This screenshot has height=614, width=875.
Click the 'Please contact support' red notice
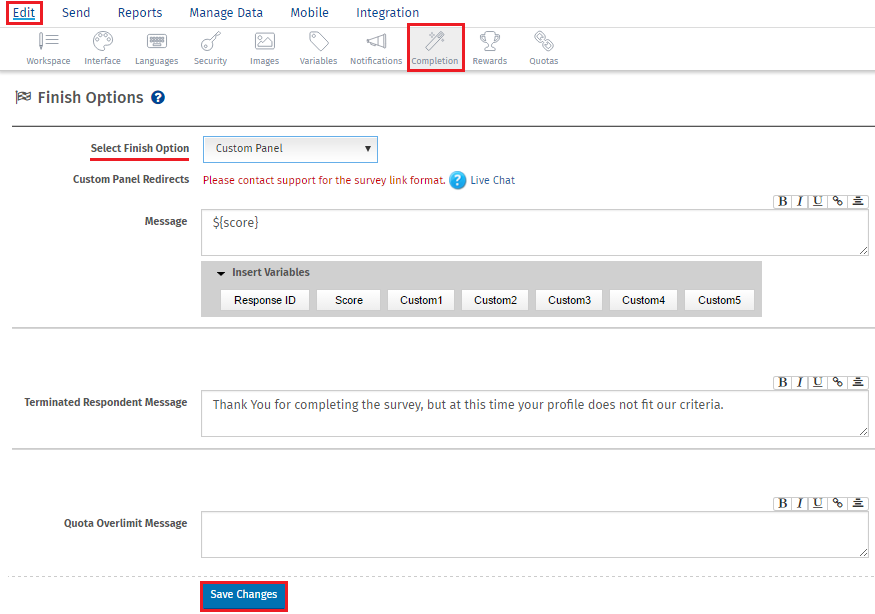324,180
